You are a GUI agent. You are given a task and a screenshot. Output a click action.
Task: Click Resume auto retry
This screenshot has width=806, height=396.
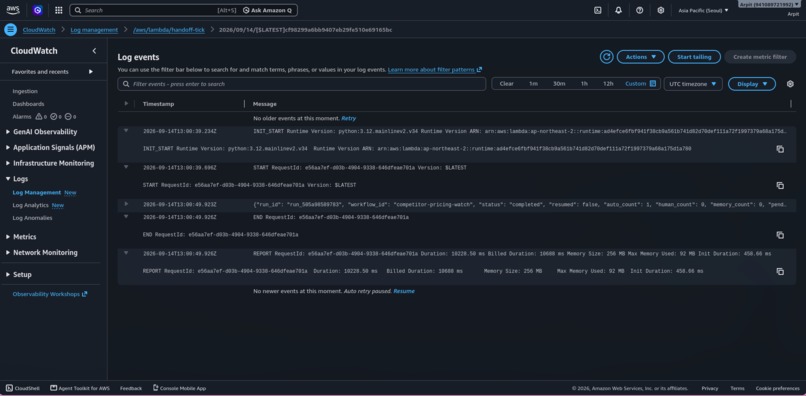(x=404, y=291)
